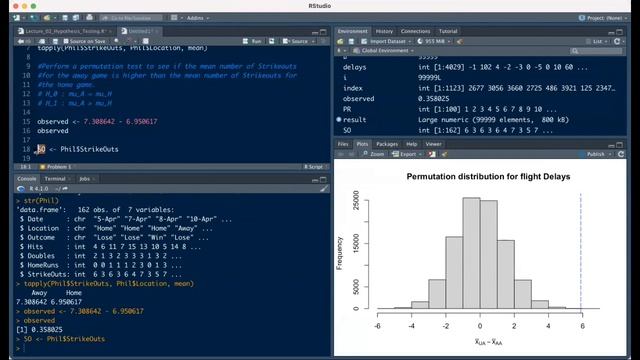Screen dimensions: 640x360
Task: Open the Files tab
Action: click(343, 144)
